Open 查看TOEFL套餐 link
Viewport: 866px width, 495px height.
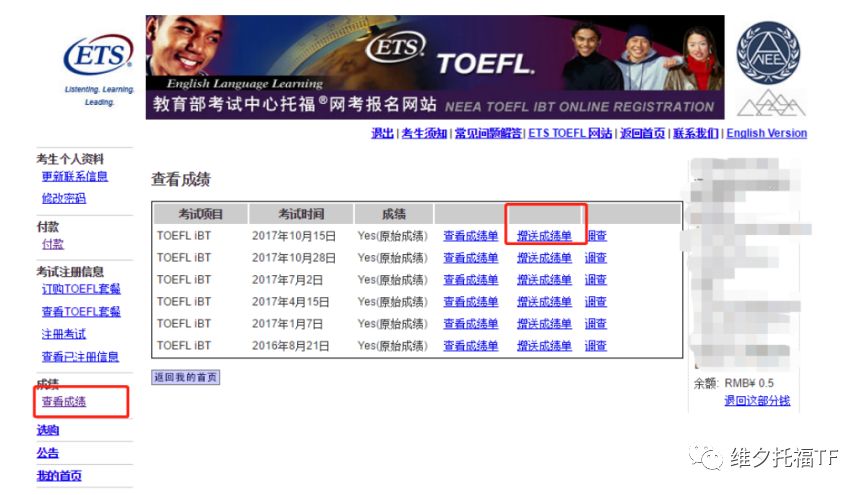click(x=81, y=311)
